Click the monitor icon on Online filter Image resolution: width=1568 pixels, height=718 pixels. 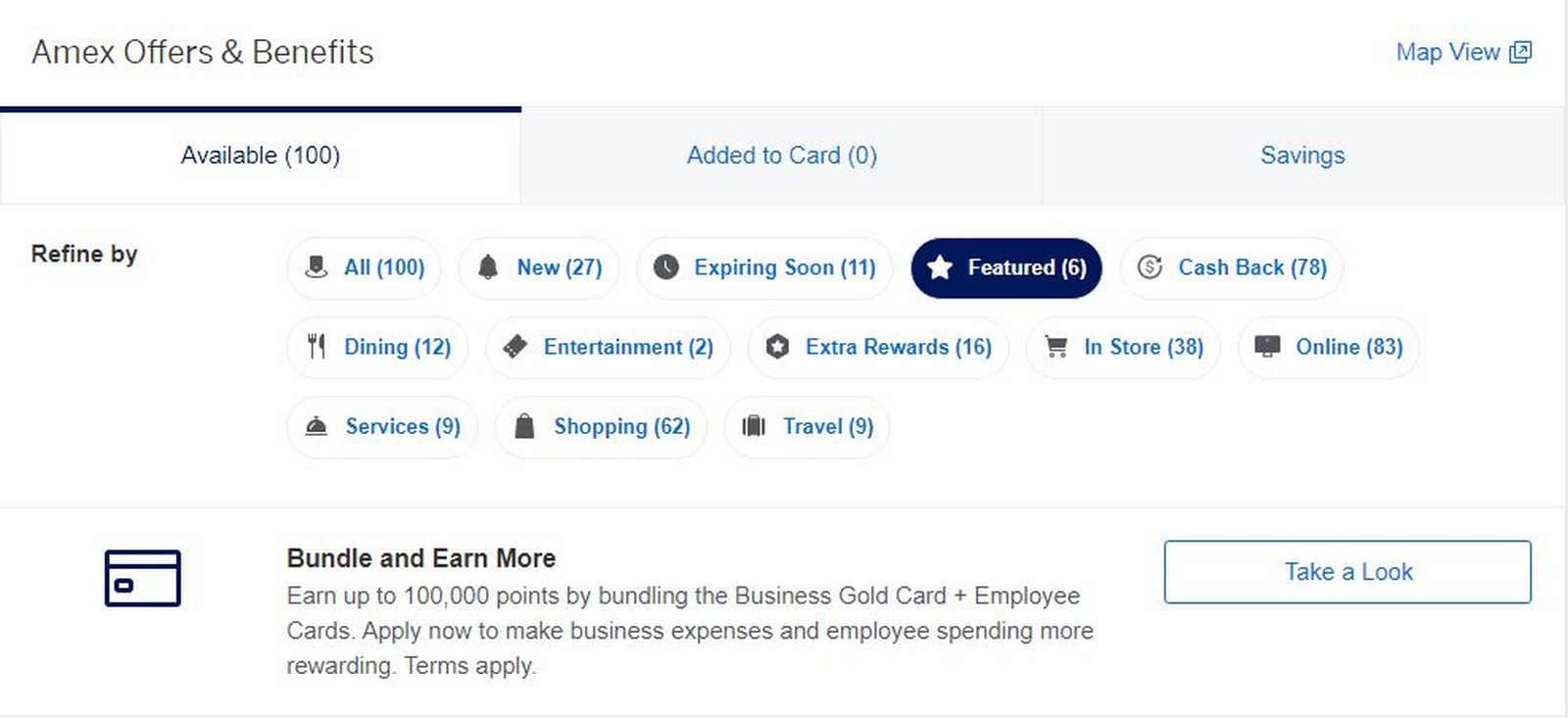[x=1267, y=347]
